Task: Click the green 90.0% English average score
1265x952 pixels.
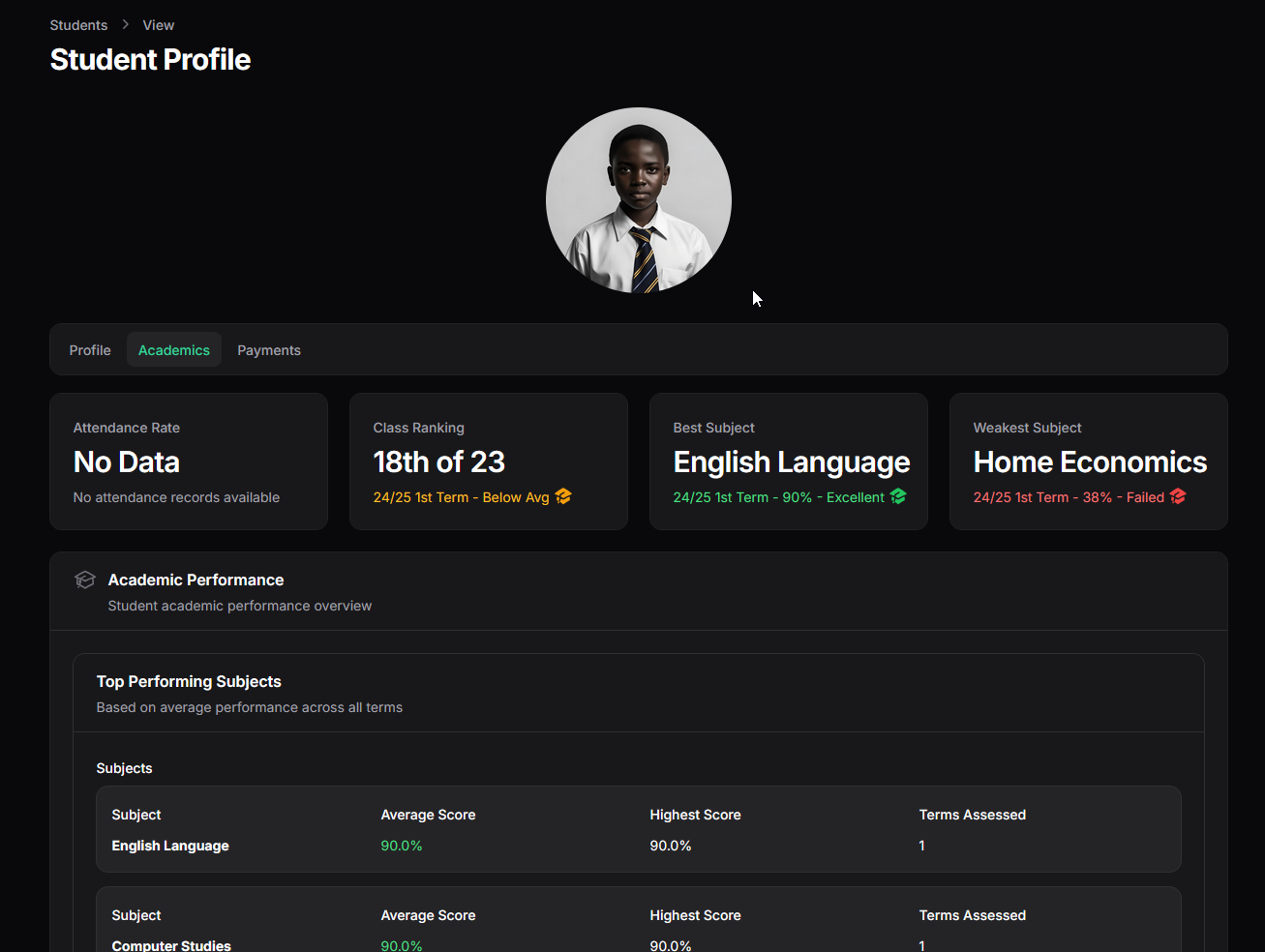Action: coord(402,846)
